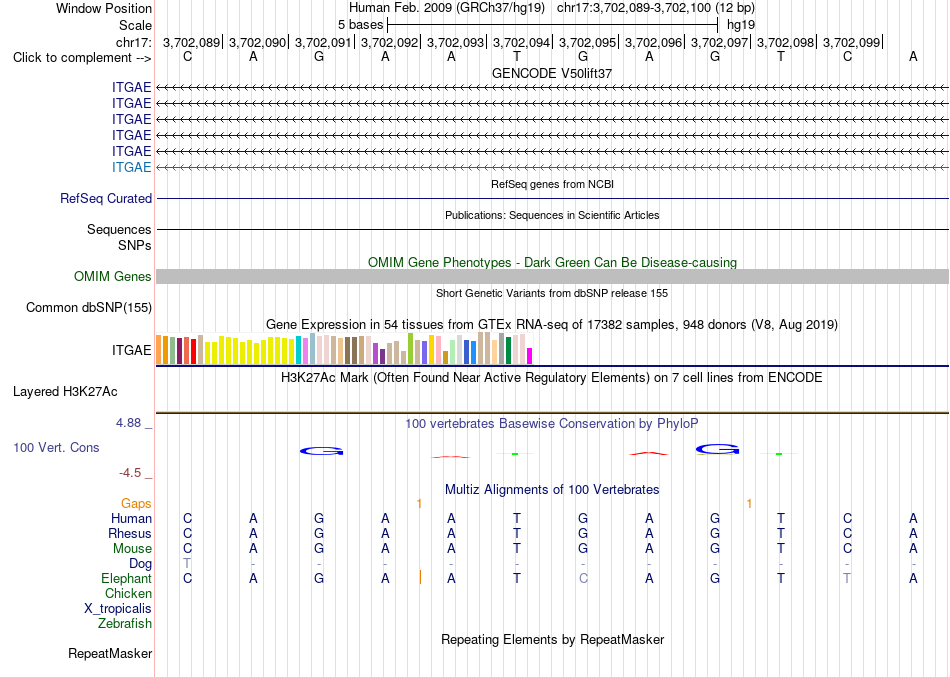The height and width of the screenshot is (677, 950).
Task: Click the Layered H3K27Ac track label
Action: [x=65, y=392]
